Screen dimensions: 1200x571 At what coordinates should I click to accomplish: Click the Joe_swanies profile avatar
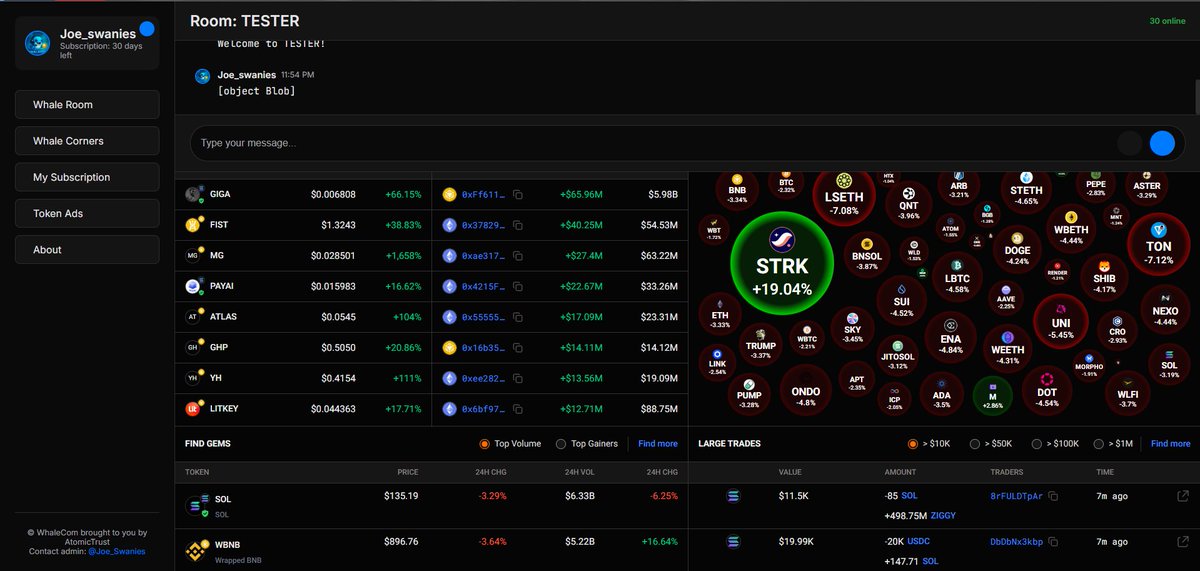point(39,43)
